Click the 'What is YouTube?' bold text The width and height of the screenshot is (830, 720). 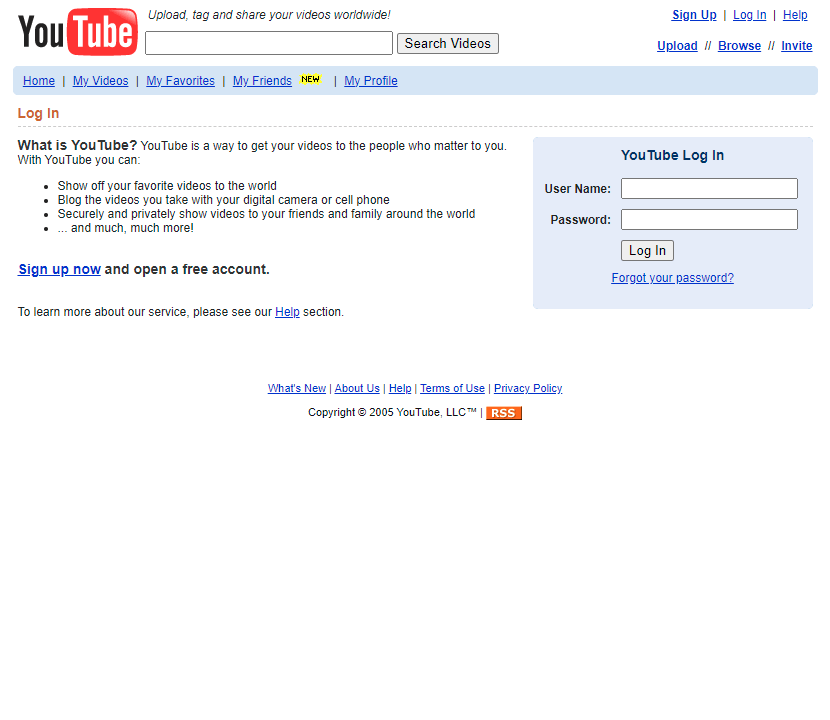pos(77,146)
